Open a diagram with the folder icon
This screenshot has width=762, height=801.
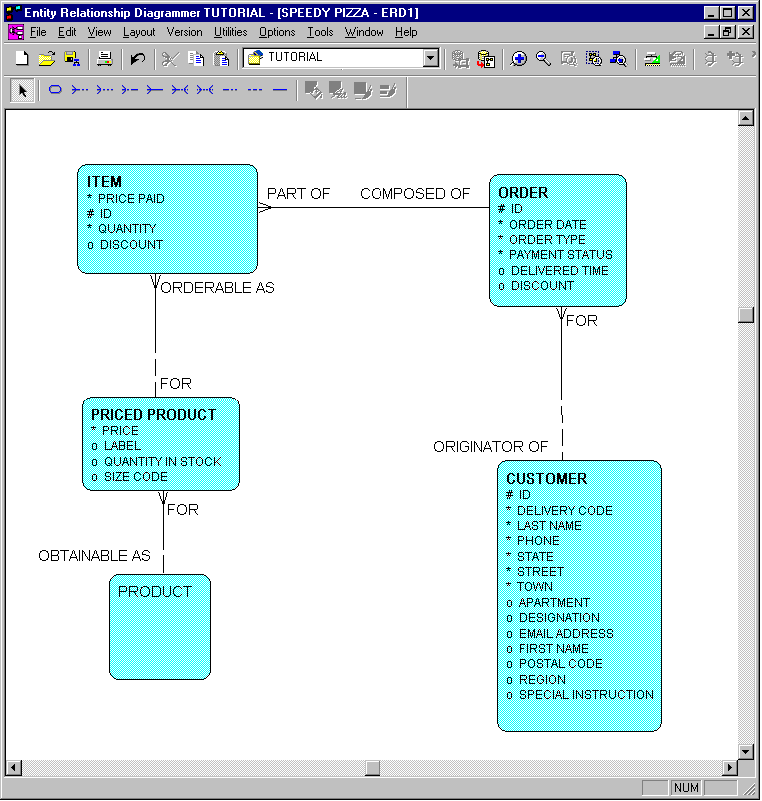46,59
